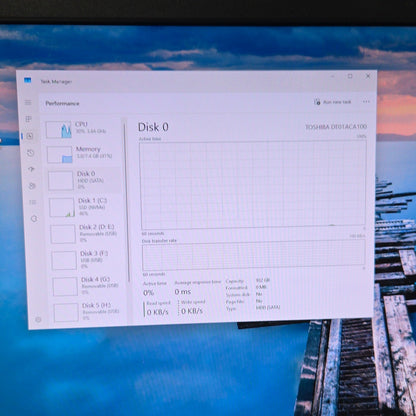Click the Disk 0 active time graph
The width and height of the screenshot is (416, 416).
pos(253,185)
